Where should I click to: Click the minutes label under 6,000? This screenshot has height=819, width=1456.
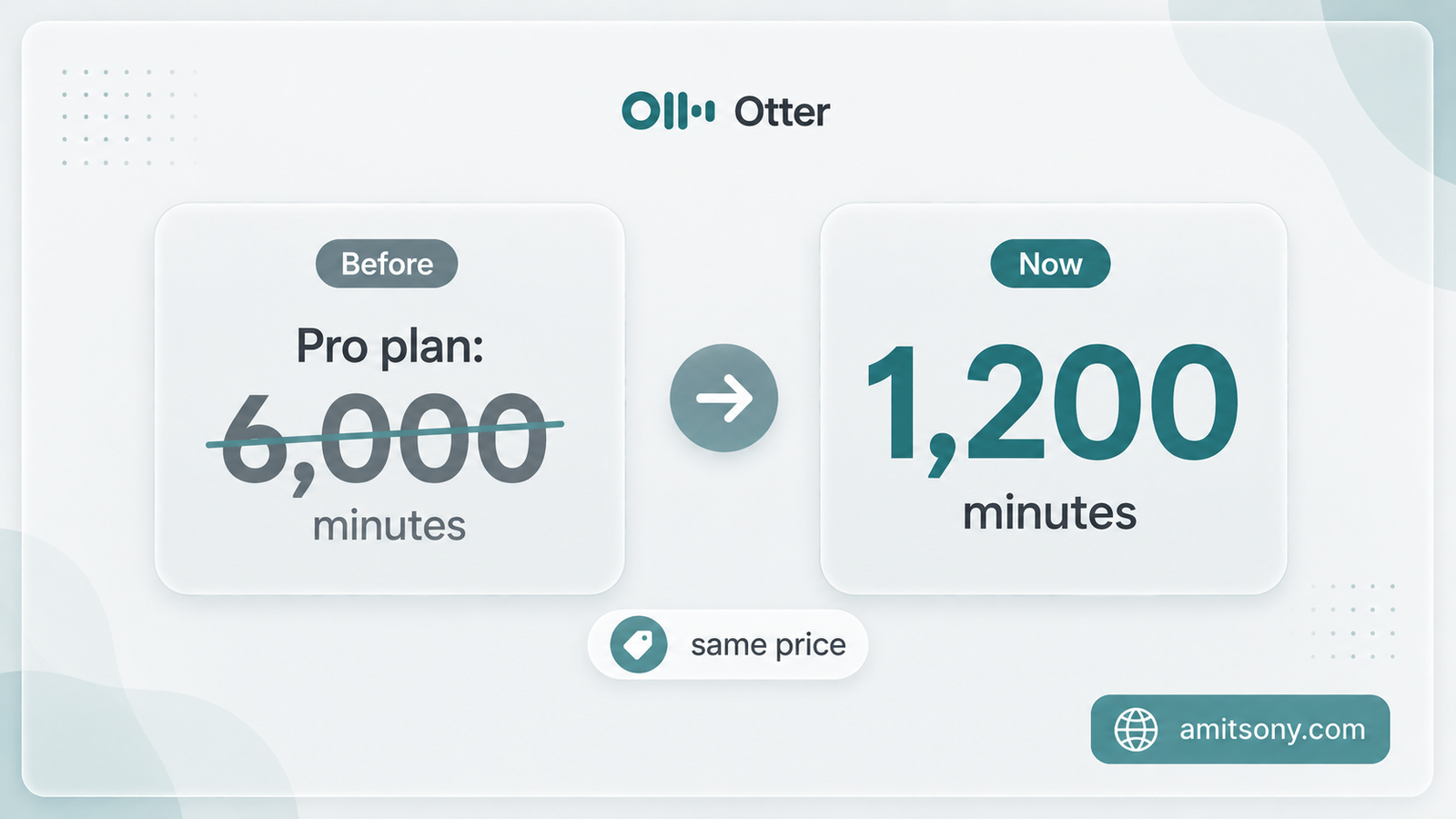(x=389, y=526)
